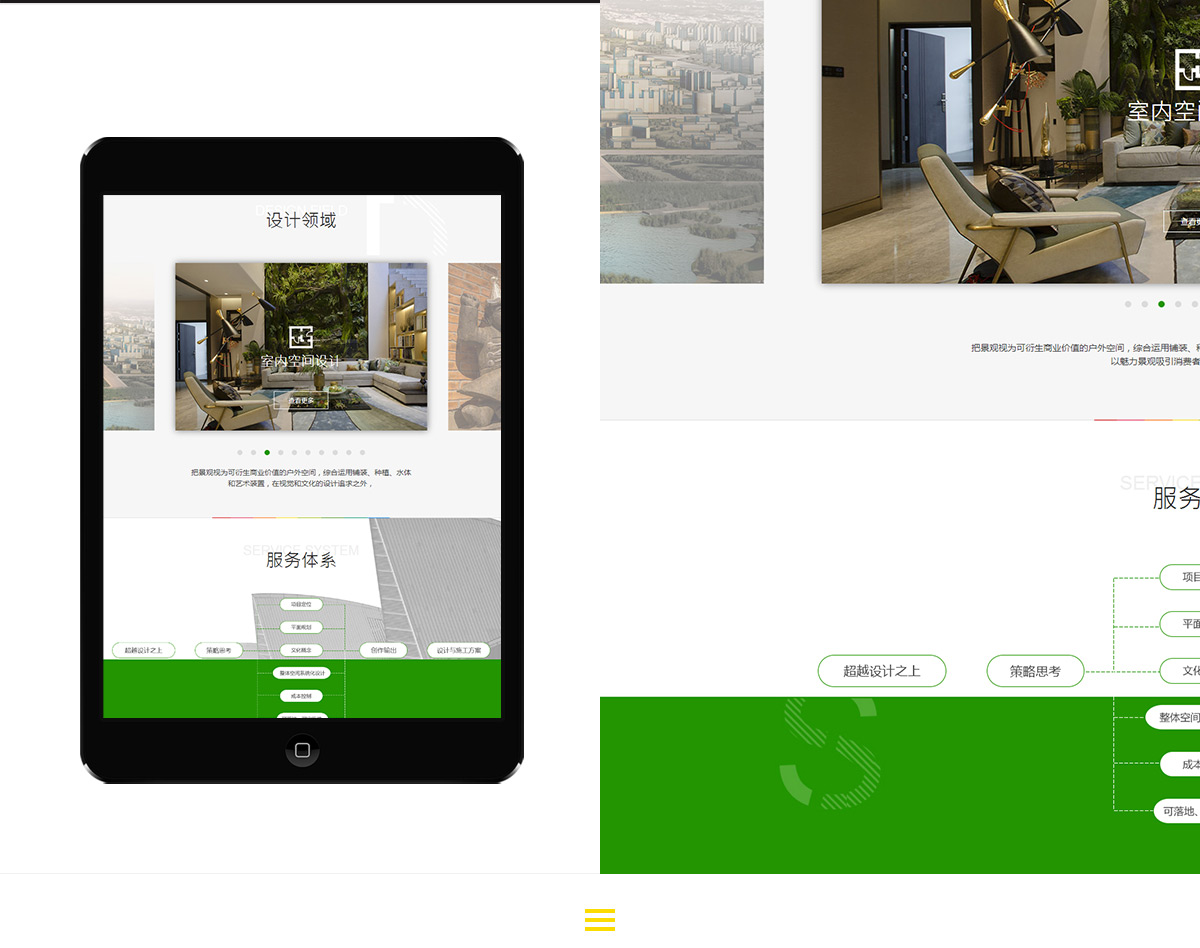Screen dimensions: 1200x948
Task: Click description line starting 把景观视为 on tablet
Action: tap(301, 472)
